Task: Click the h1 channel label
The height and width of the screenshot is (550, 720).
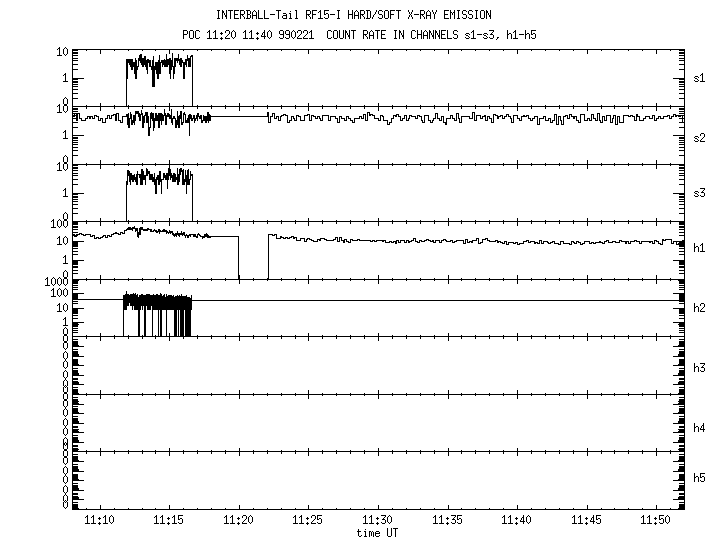Action: pyautogui.click(x=700, y=249)
